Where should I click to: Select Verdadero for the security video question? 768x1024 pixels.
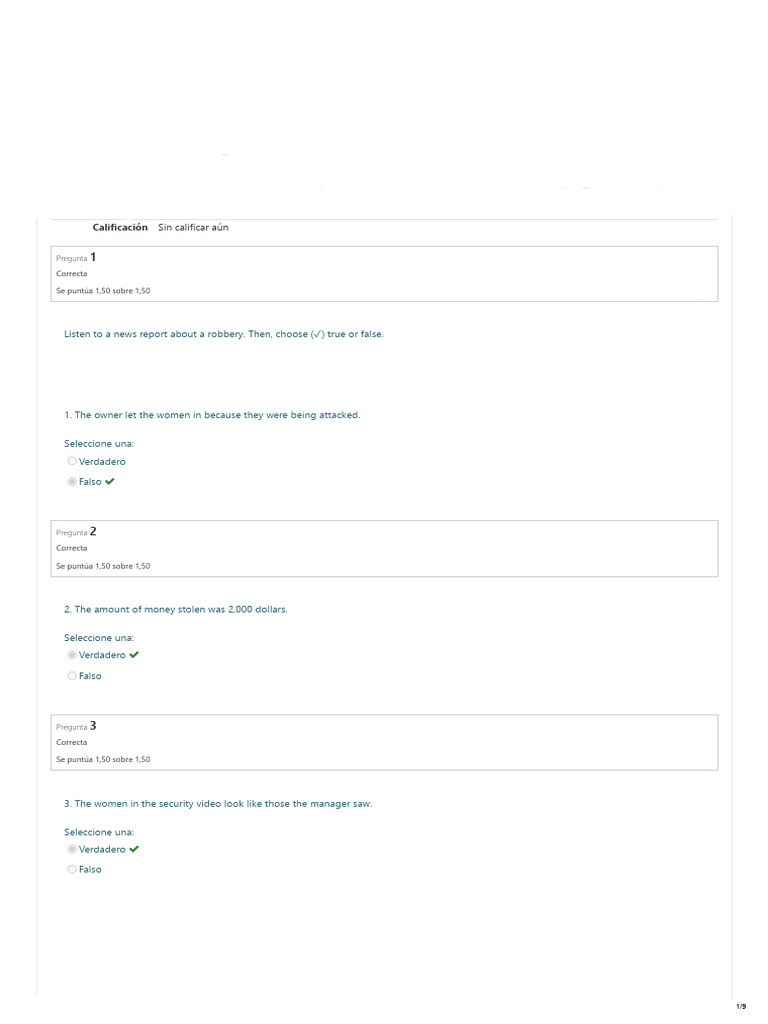point(72,849)
